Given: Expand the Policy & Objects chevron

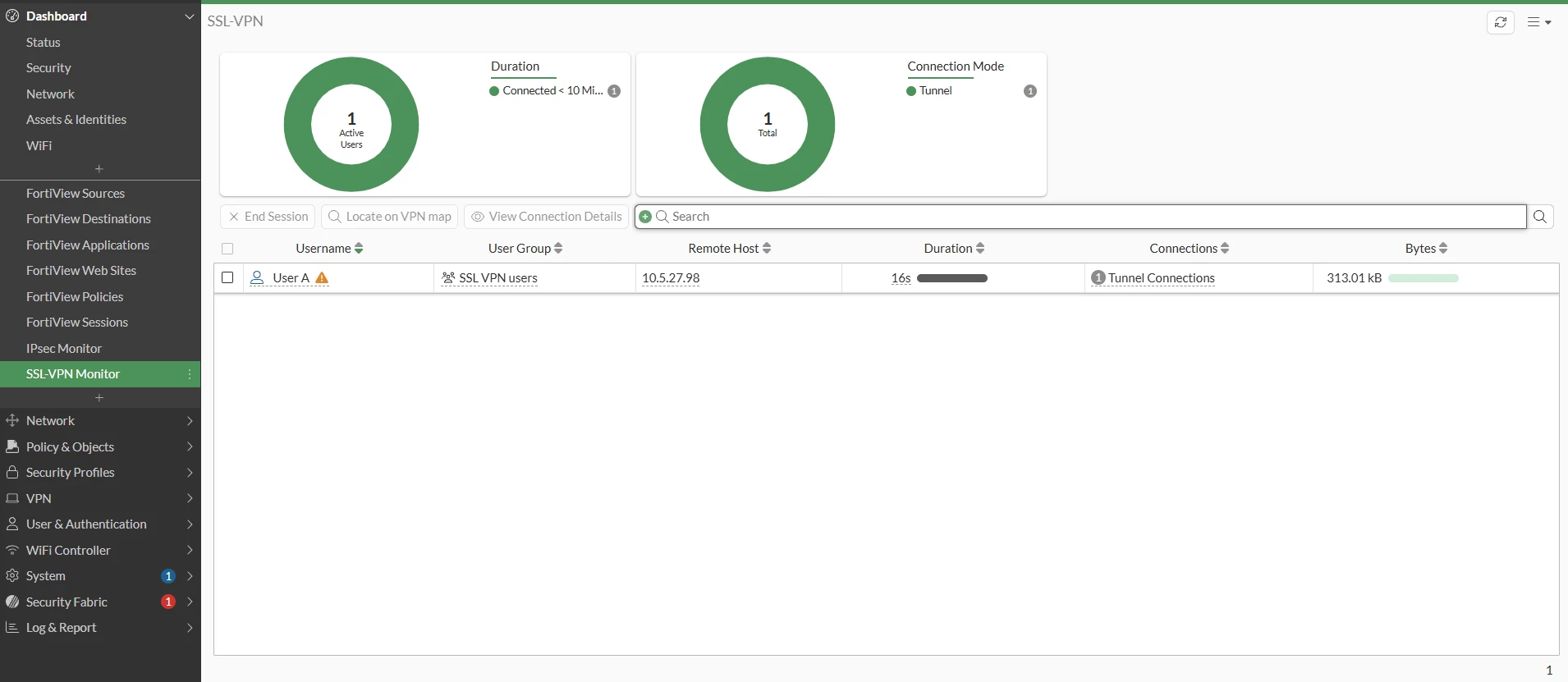Looking at the screenshot, I should pyautogui.click(x=190, y=446).
